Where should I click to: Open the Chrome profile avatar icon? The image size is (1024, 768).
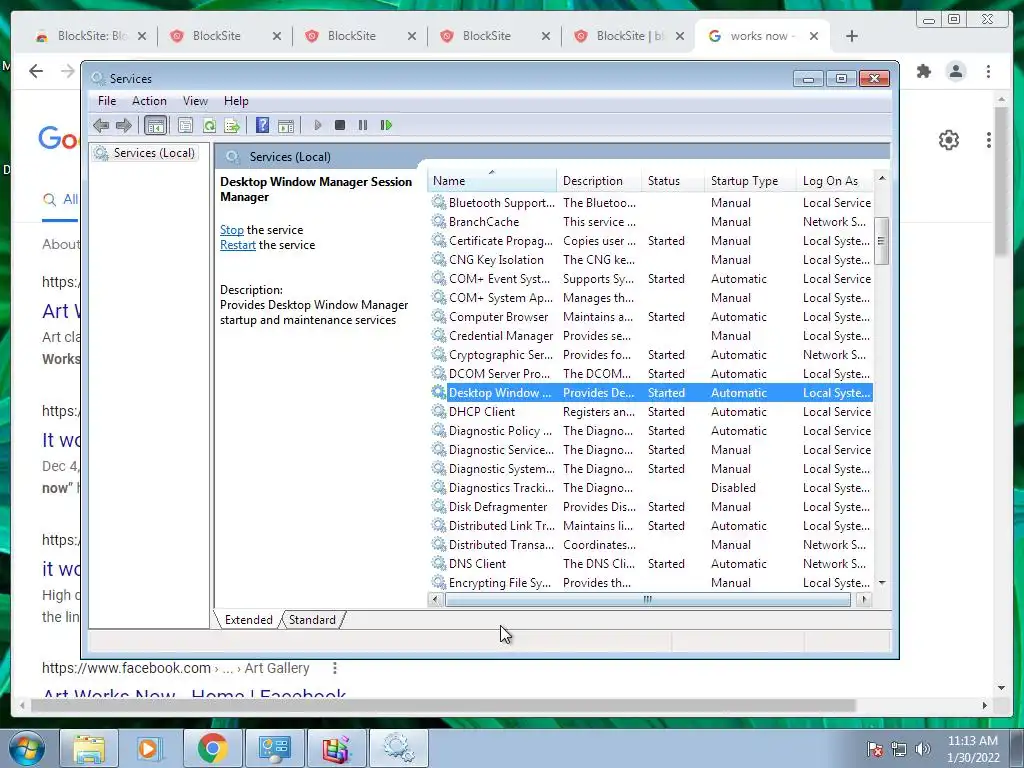click(955, 71)
